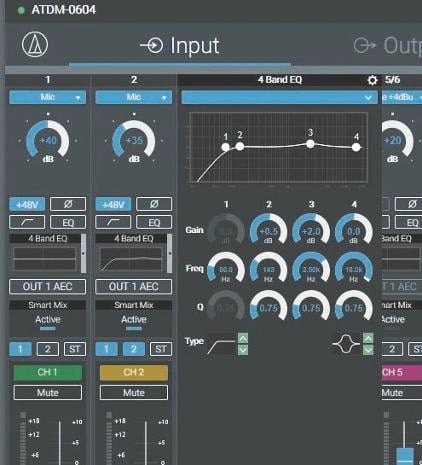Viewport: 422px width, 465px height.
Task: Toggle ST bus on channel 2
Action: (x=161, y=349)
